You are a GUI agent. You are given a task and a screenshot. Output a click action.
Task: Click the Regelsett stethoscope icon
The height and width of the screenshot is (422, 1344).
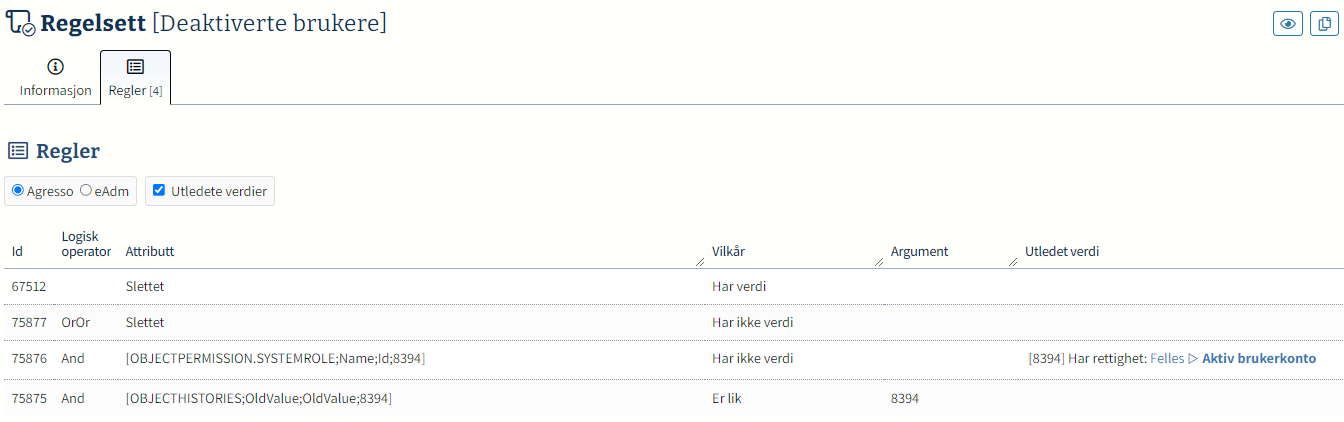21,24
